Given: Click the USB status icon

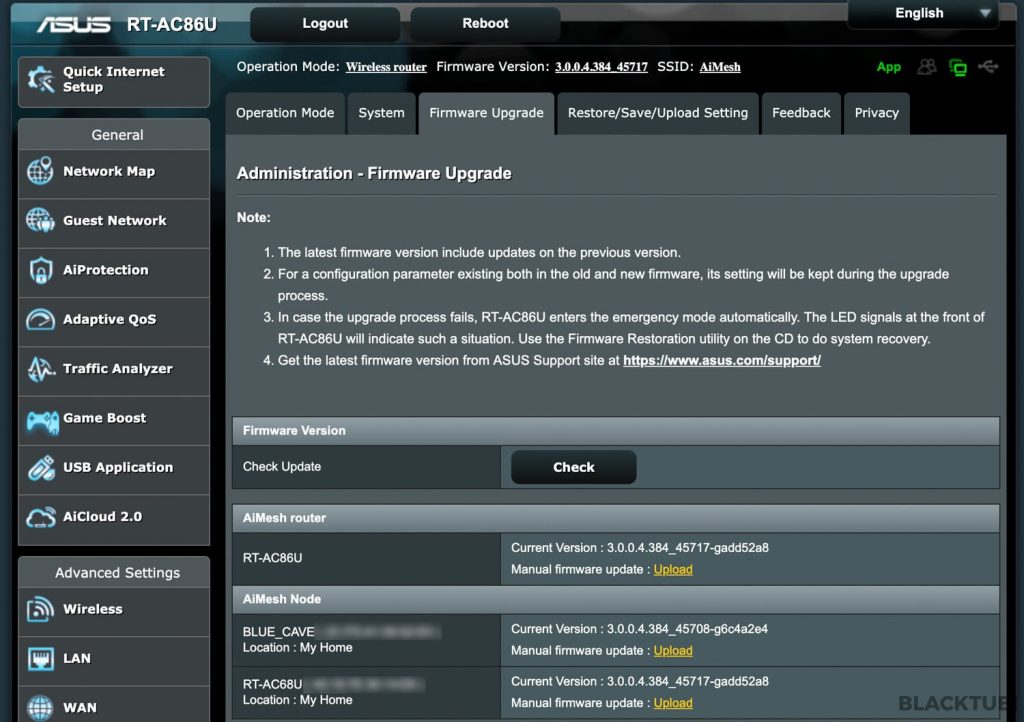Looking at the screenshot, I should [988, 67].
